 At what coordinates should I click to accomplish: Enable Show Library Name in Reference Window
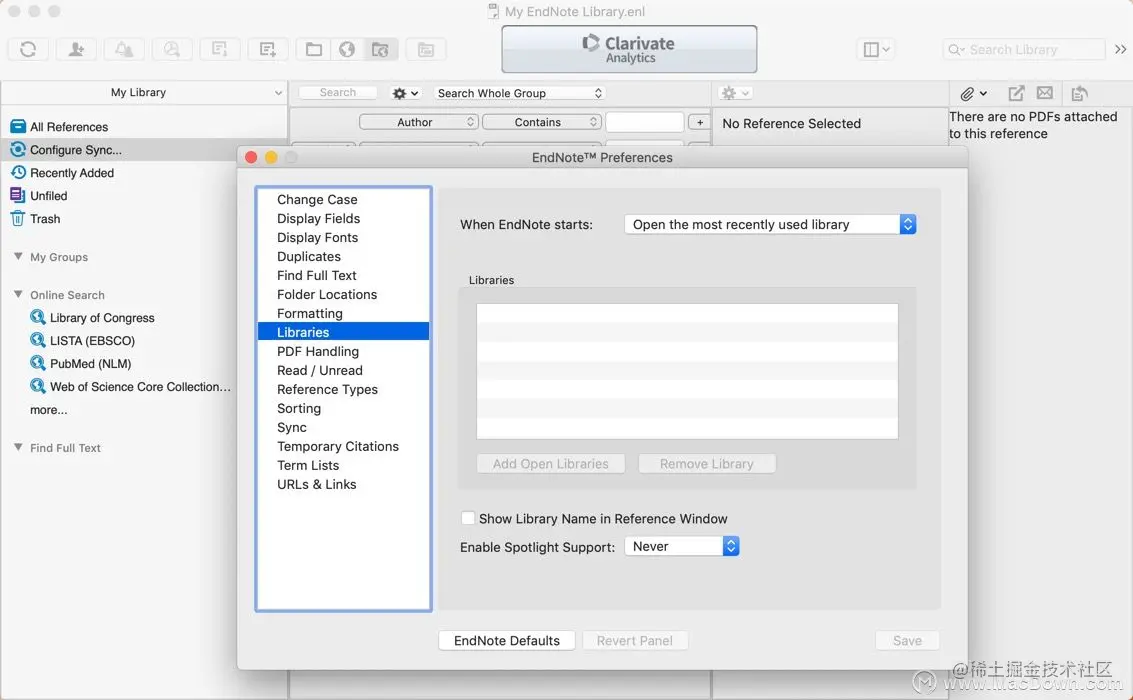(x=468, y=518)
